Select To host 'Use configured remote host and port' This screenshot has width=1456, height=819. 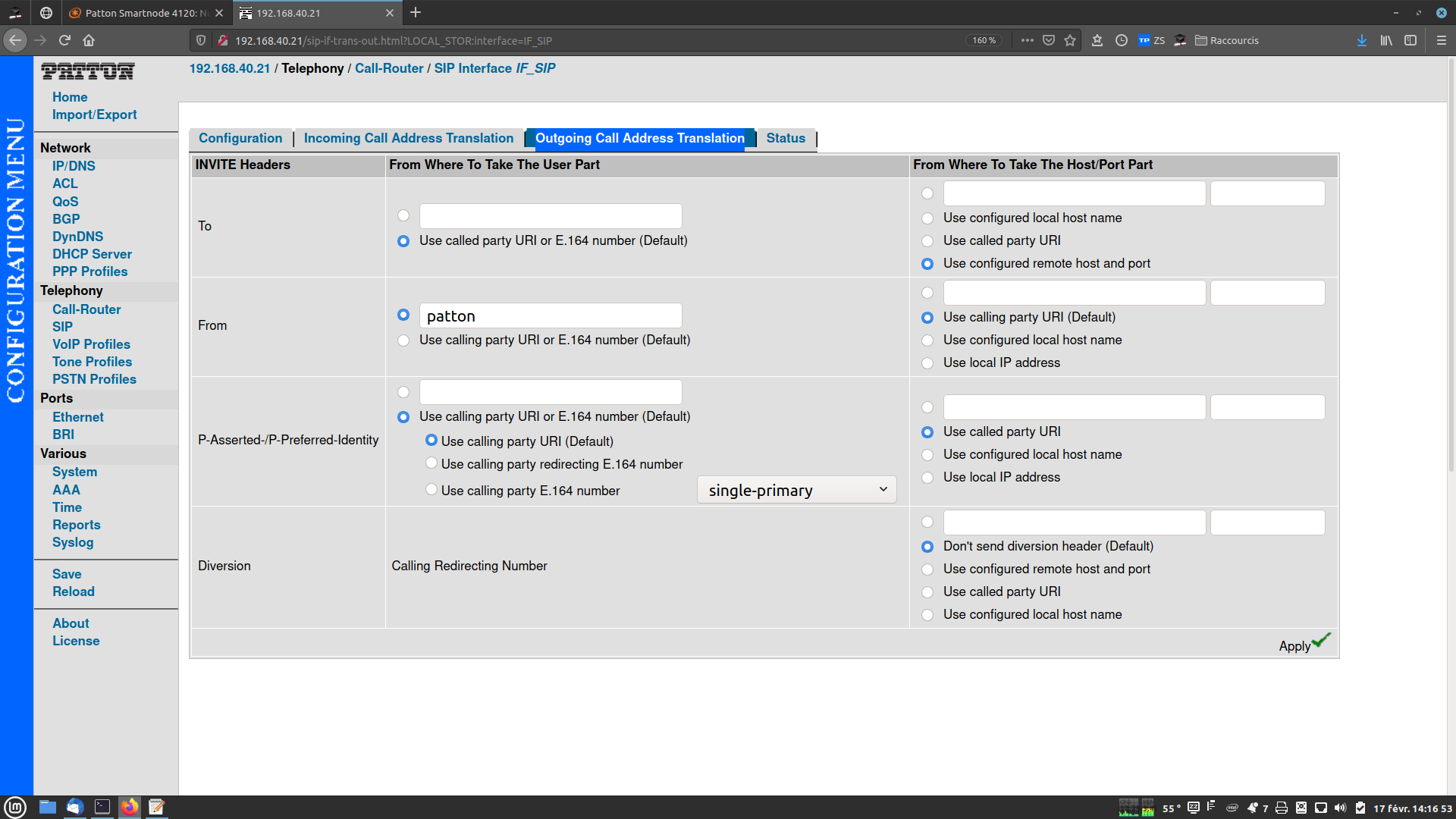[927, 264]
